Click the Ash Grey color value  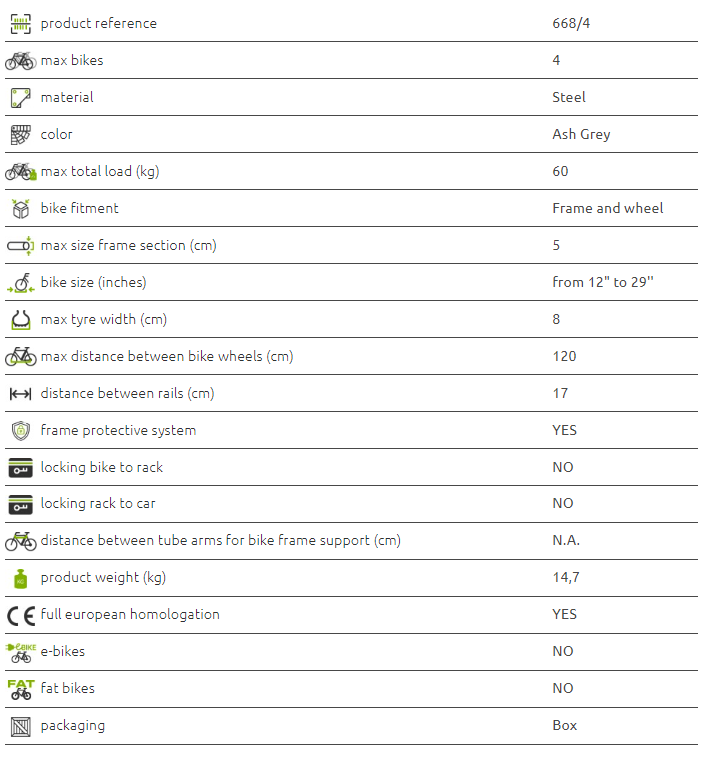pos(581,134)
